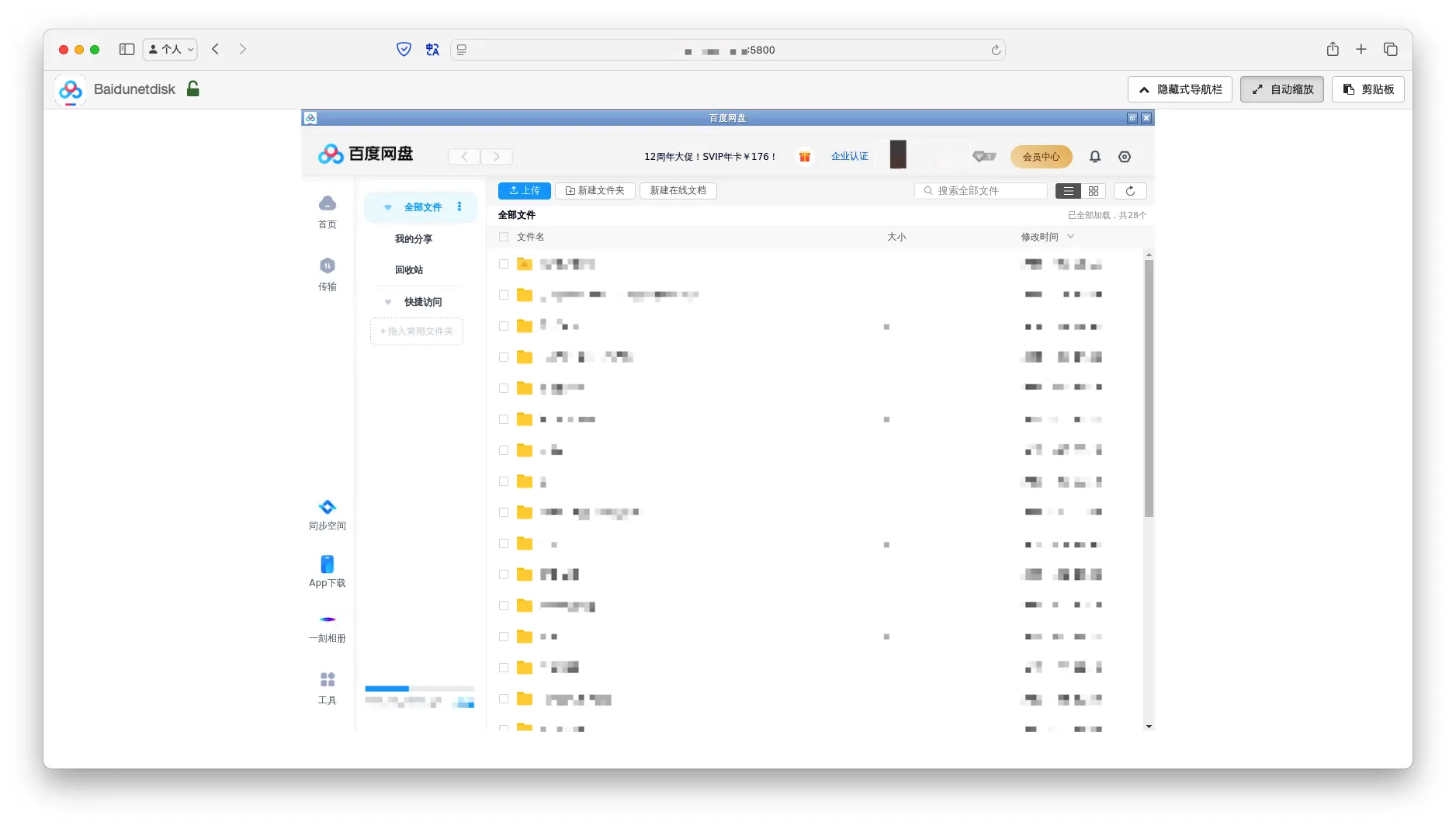This screenshot has width=1456, height=826.
Task: Open the 修改时间 sort dropdown arrow
Action: [1071, 237]
